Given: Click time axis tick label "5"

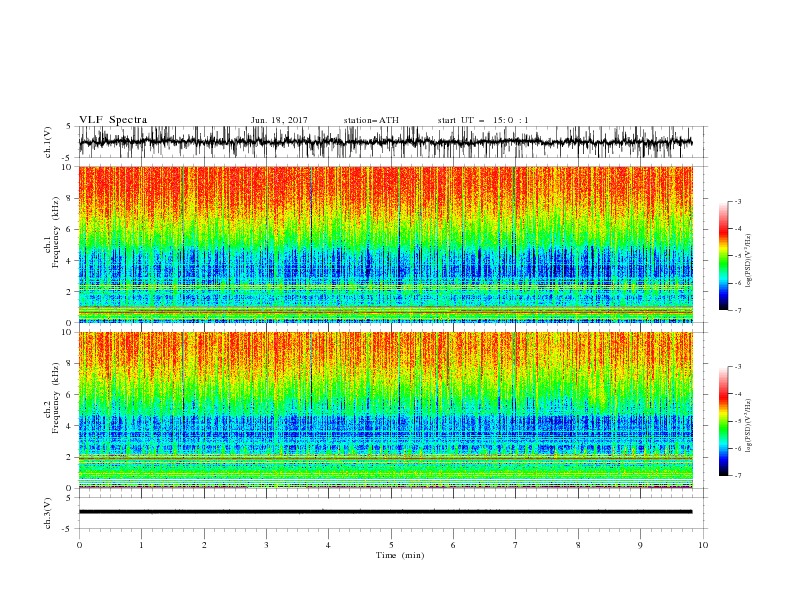Looking at the screenshot, I should [x=391, y=545].
